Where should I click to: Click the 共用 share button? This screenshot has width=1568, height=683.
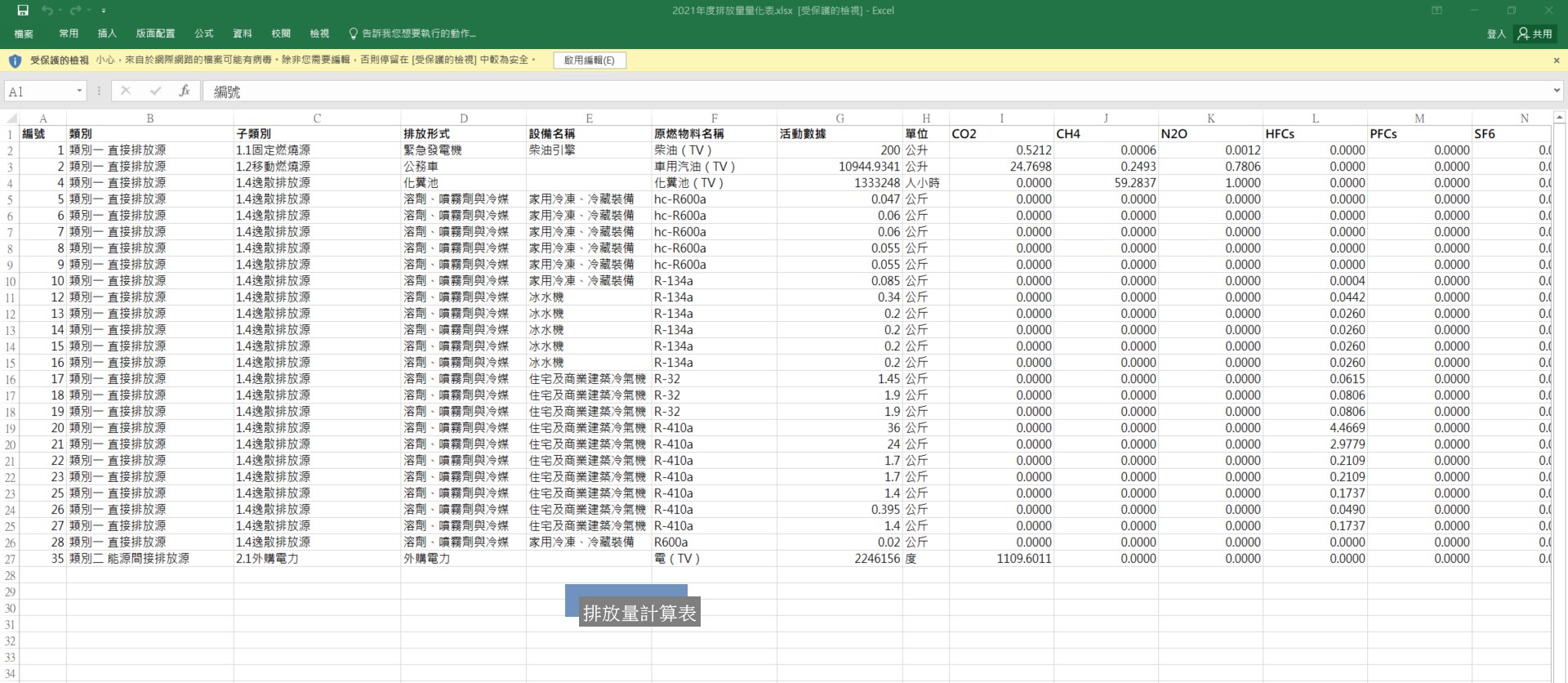click(1535, 33)
